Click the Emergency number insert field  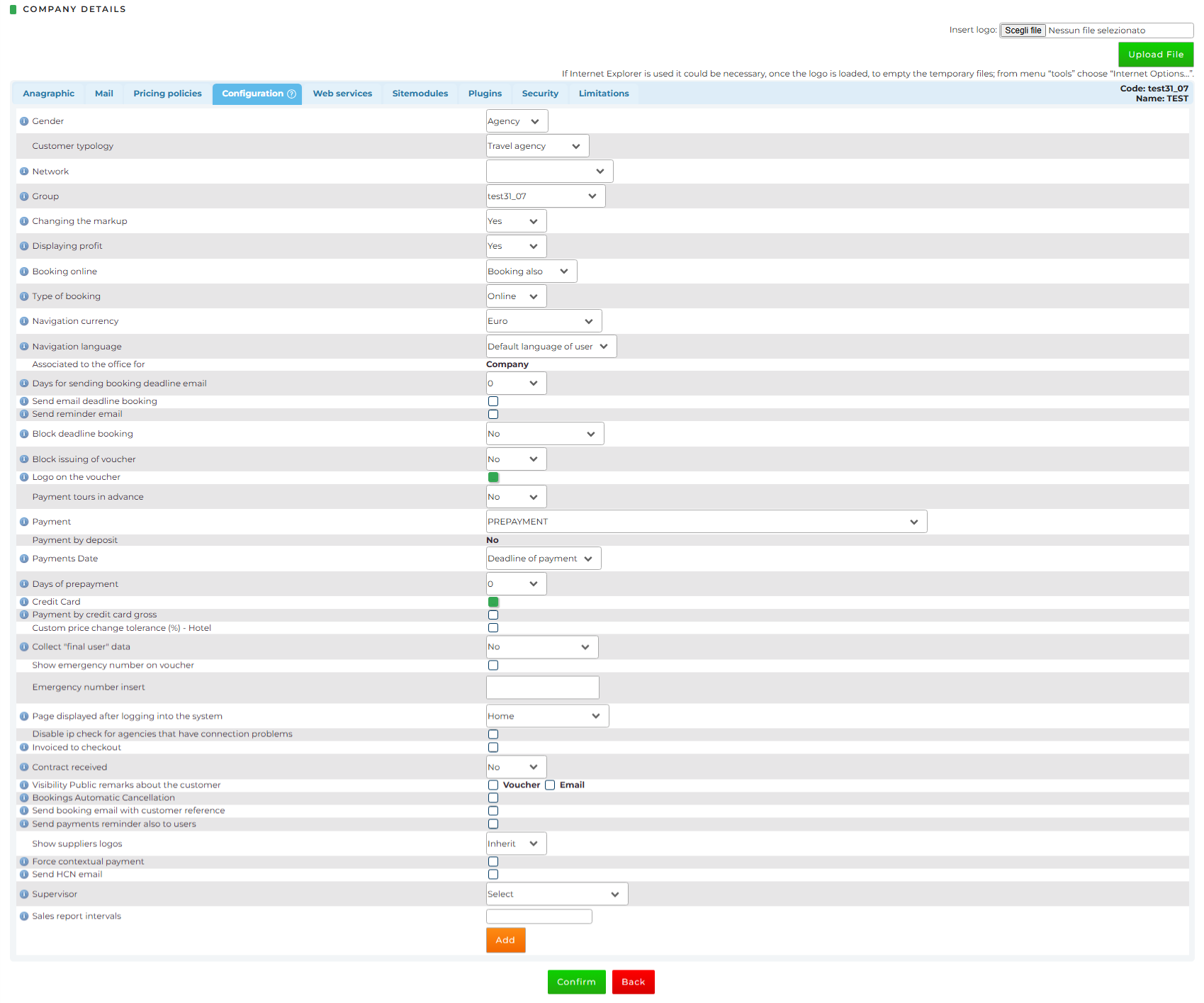(542, 688)
